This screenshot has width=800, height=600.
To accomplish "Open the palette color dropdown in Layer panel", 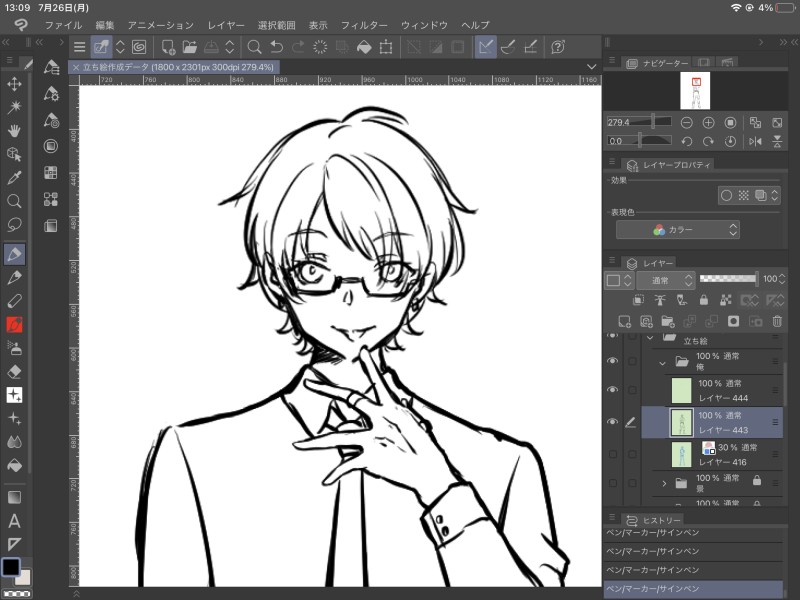I will pyautogui.click(x=619, y=280).
